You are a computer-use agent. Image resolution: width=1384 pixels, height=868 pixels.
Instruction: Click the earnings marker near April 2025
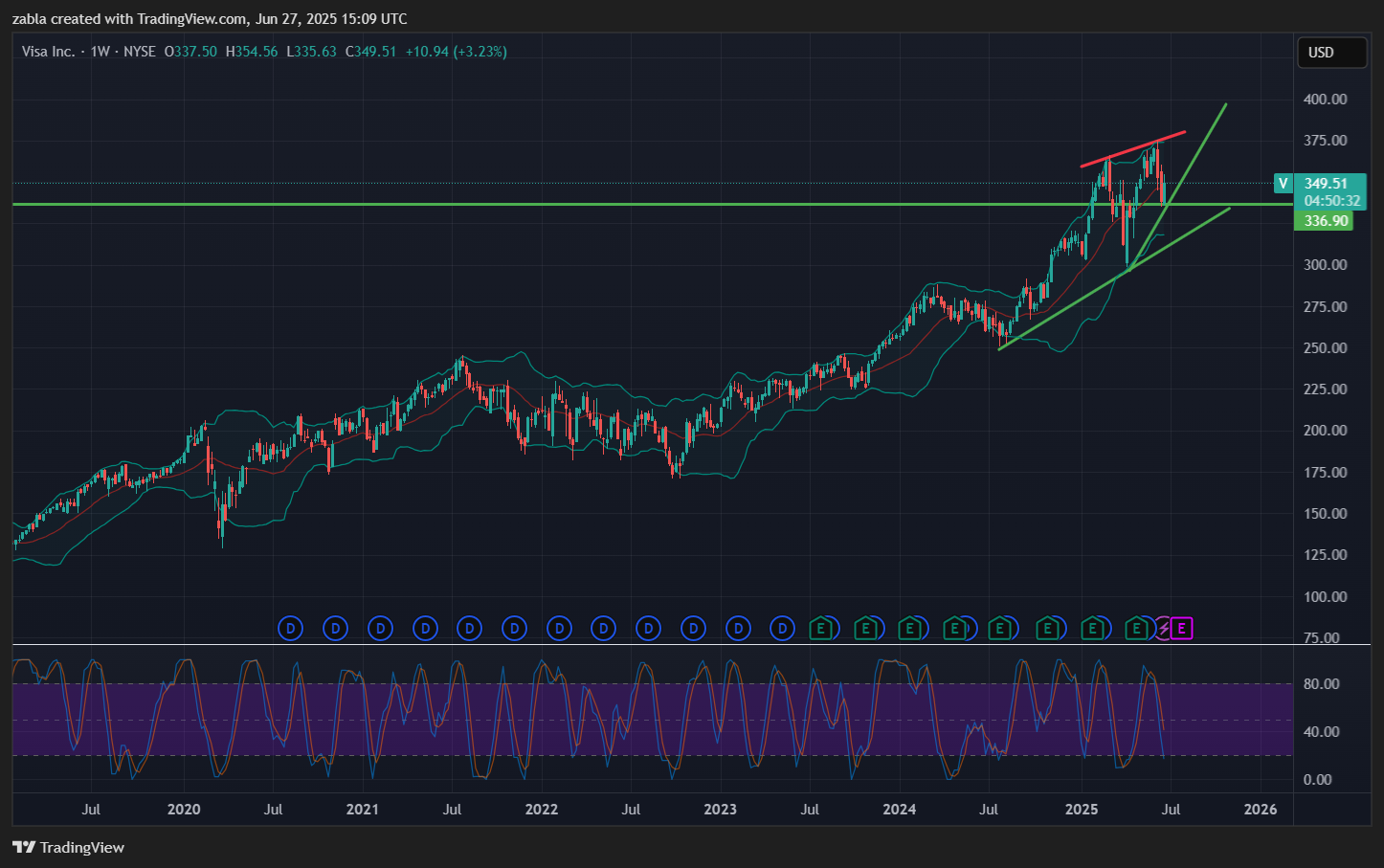1137,629
